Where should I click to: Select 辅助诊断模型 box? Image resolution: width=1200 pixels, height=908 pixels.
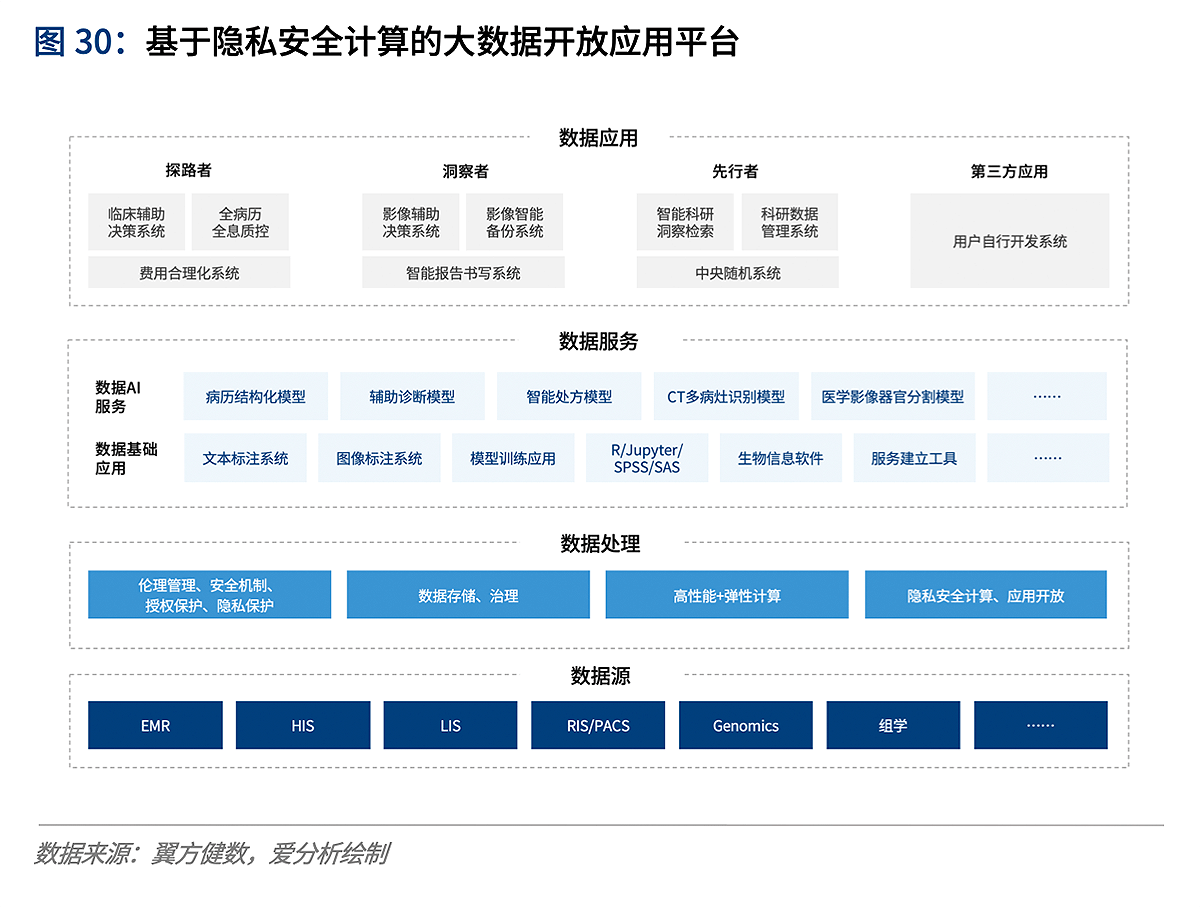(x=412, y=396)
